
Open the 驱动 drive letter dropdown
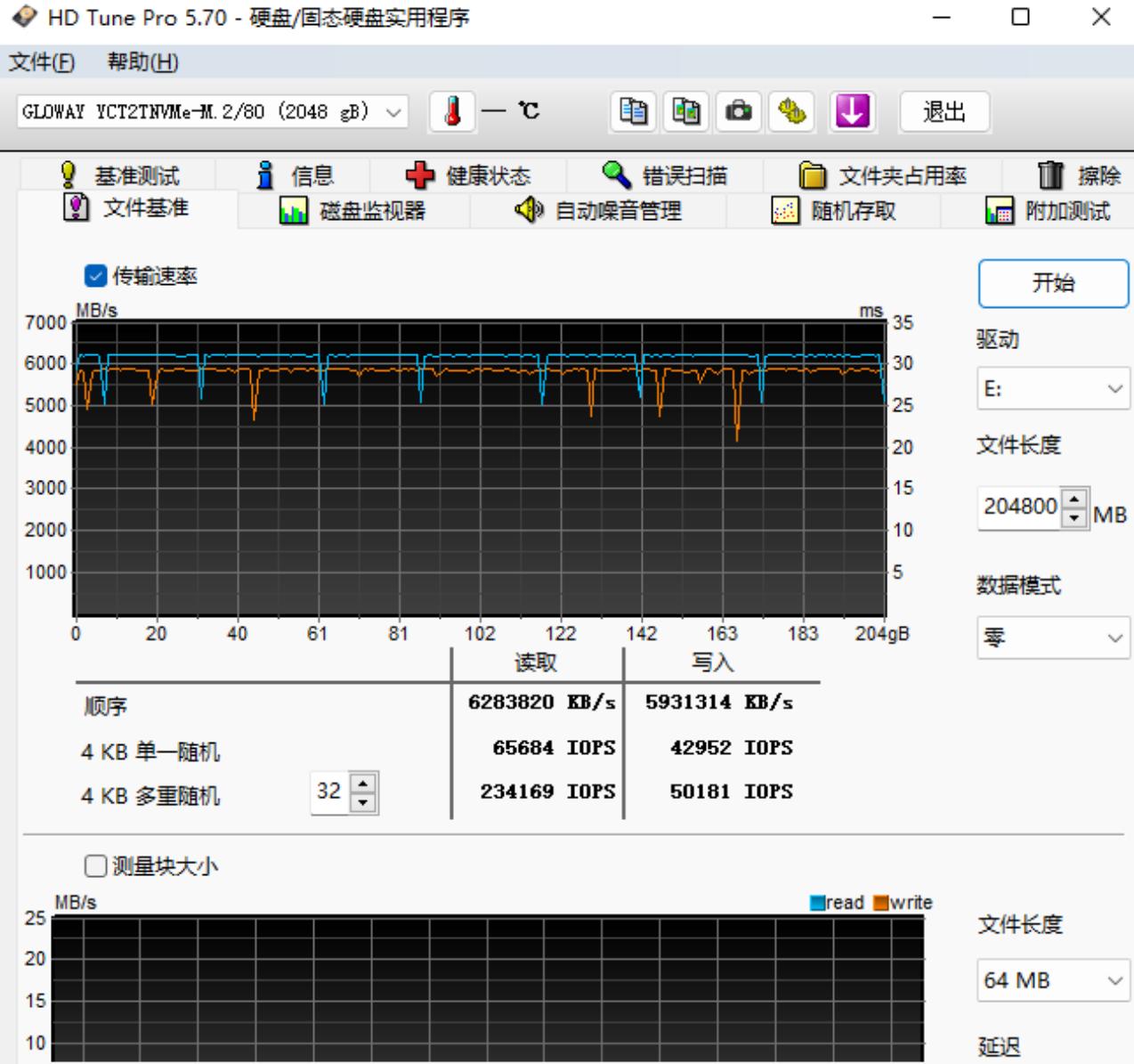click(1053, 388)
